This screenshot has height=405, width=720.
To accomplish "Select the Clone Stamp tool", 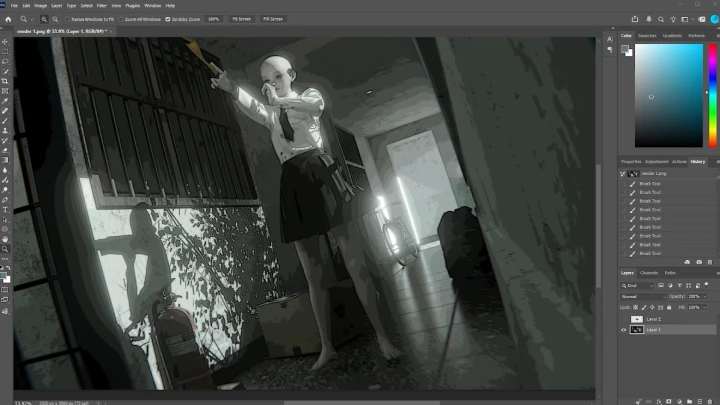I will pyautogui.click(x=5, y=130).
